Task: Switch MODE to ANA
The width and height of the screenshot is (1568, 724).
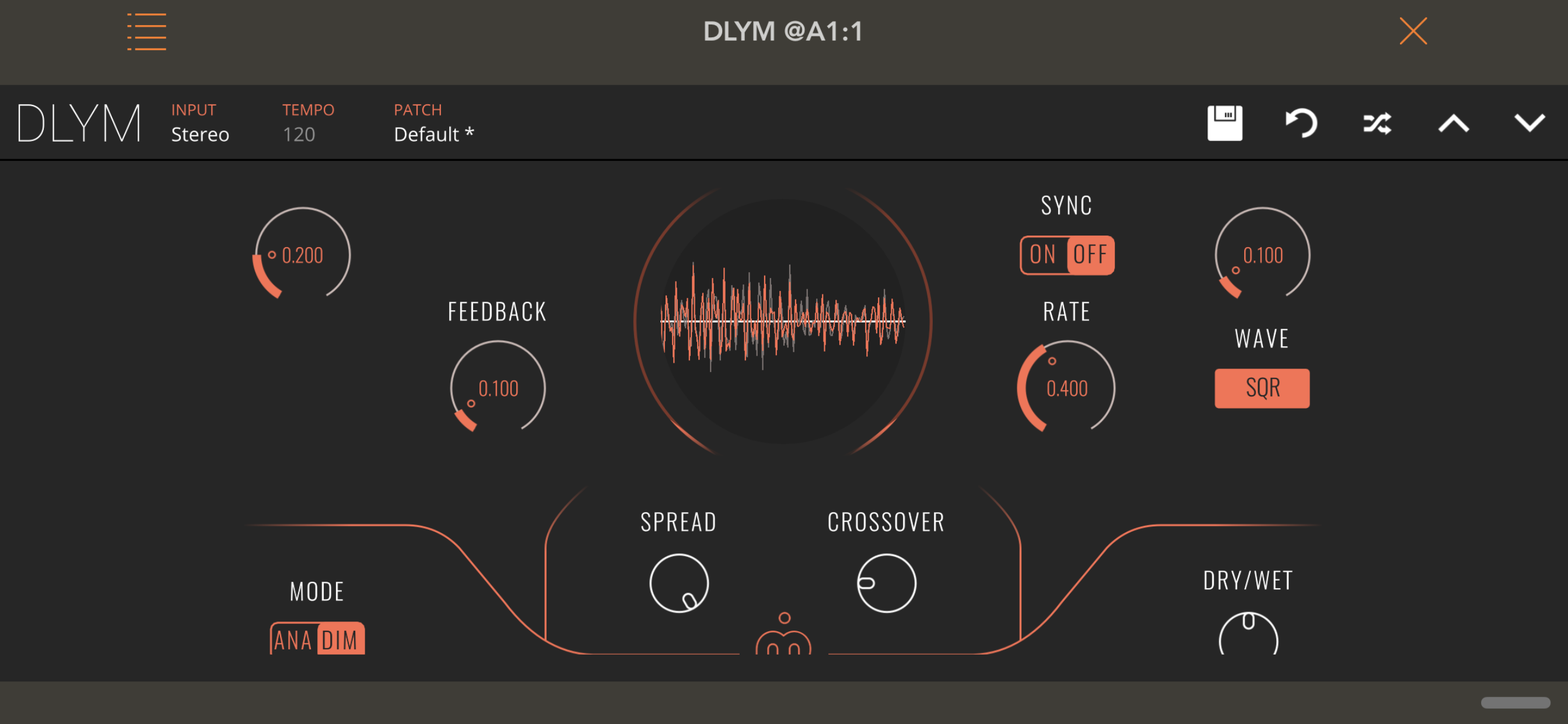Action: (293, 640)
